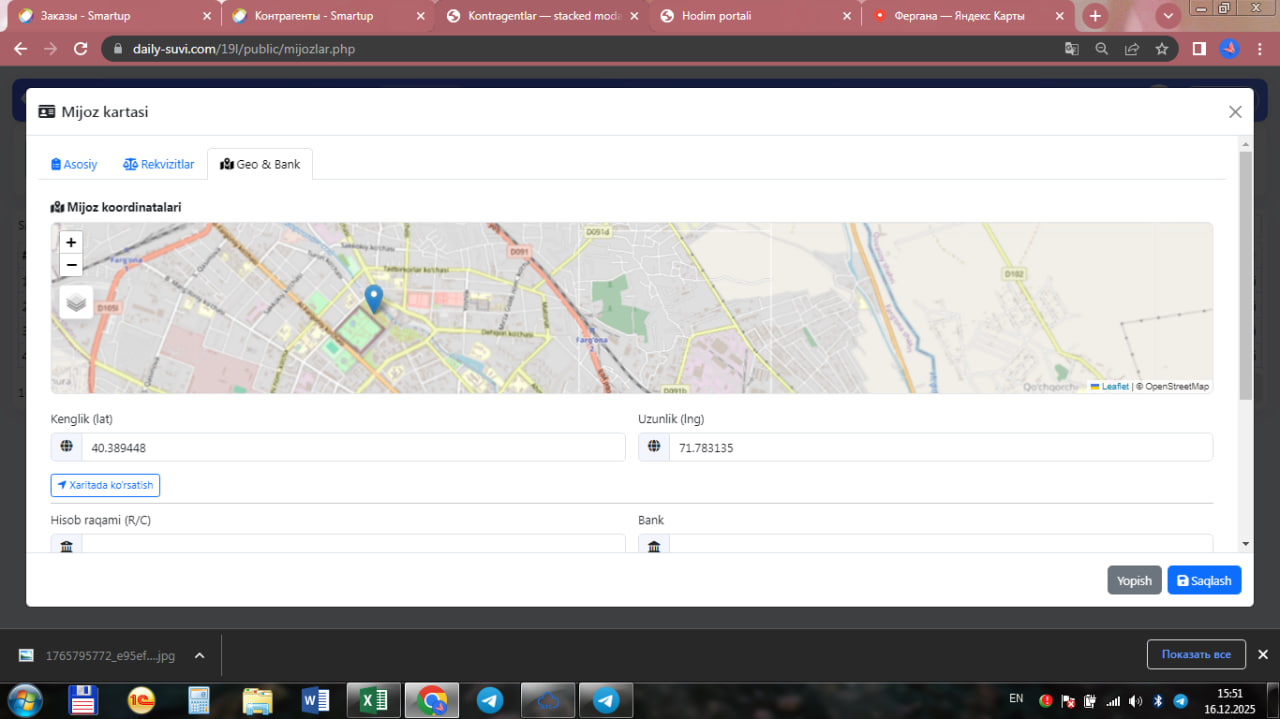1280x719 pixels.
Task: Click the Kenglik (lat) input field
Action: [353, 448]
